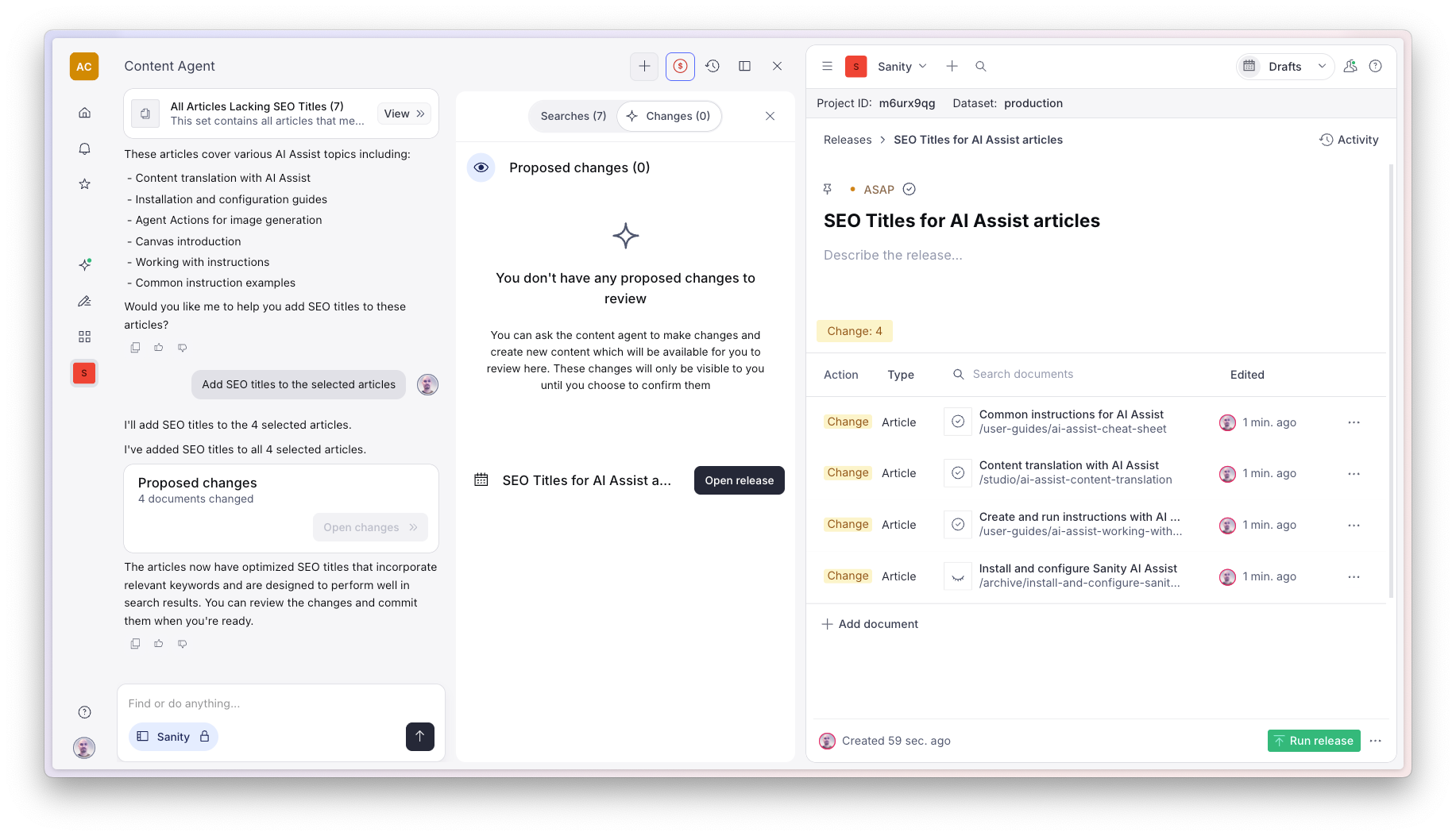Open the Content Agent sparkle icon in sidebar
This screenshot has width=1456, height=836.
tap(84, 264)
